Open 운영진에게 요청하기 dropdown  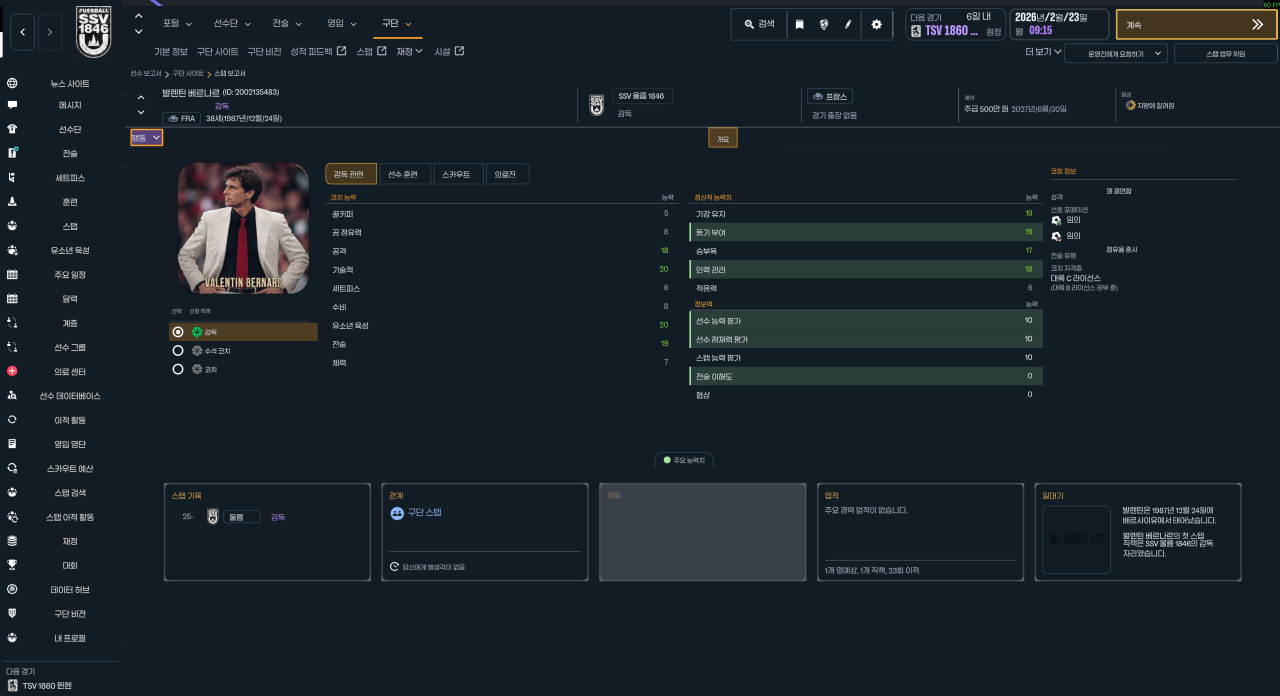pyautogui.click(x=1116, y=53)
